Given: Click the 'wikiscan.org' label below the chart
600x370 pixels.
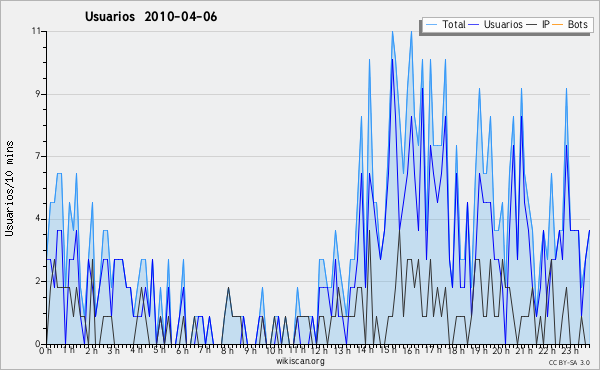Looking at the screenshot, I should coord(300,361).
